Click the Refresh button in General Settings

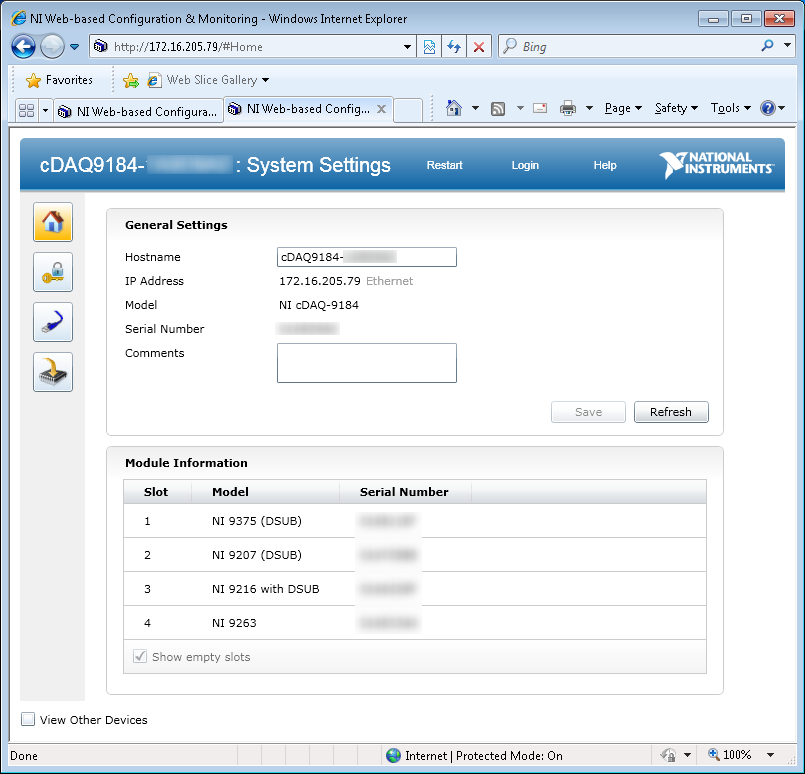(x=671, y=412)
